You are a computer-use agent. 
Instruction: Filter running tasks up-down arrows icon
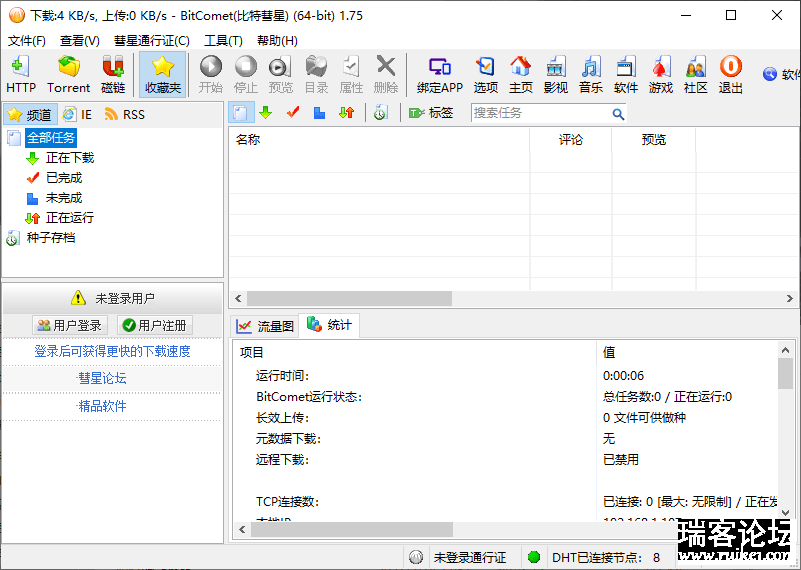(347, 113)
